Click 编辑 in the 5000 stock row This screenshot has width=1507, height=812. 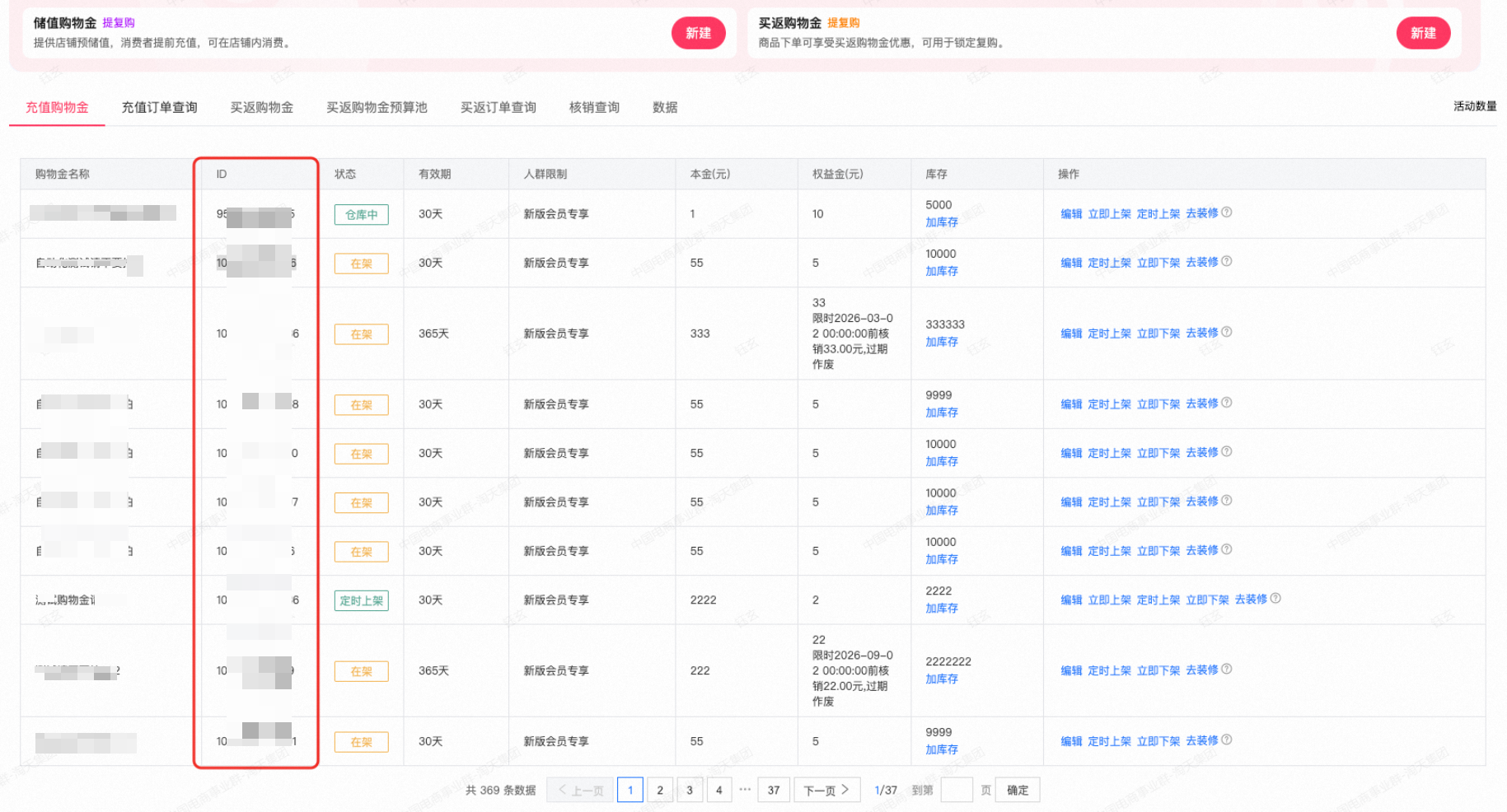click(x=1071, y=214)
